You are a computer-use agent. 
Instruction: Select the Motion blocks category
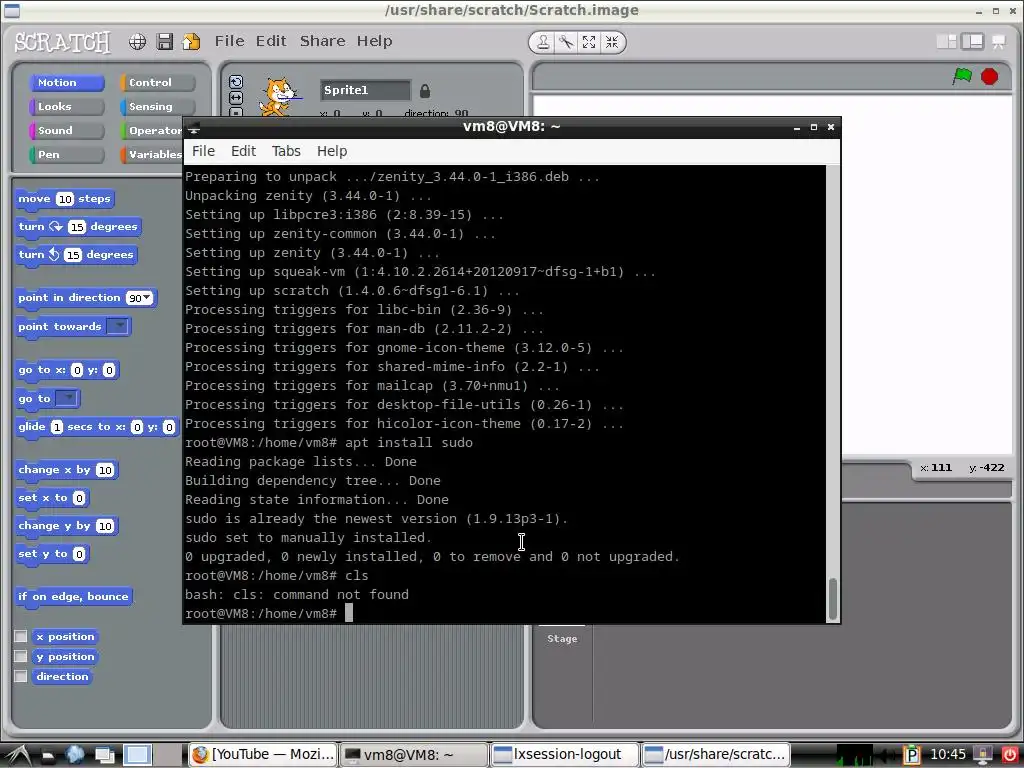pos(67,83)
